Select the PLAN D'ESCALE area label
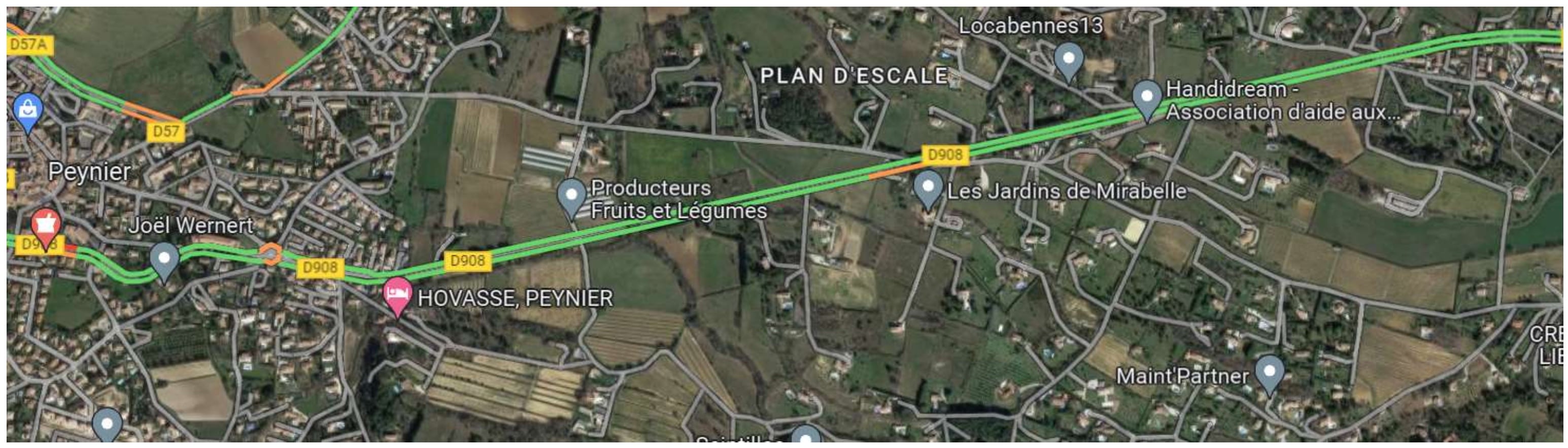Viewport: 1568px width, 448px height. pyautogui.click(x=854, y=76)
